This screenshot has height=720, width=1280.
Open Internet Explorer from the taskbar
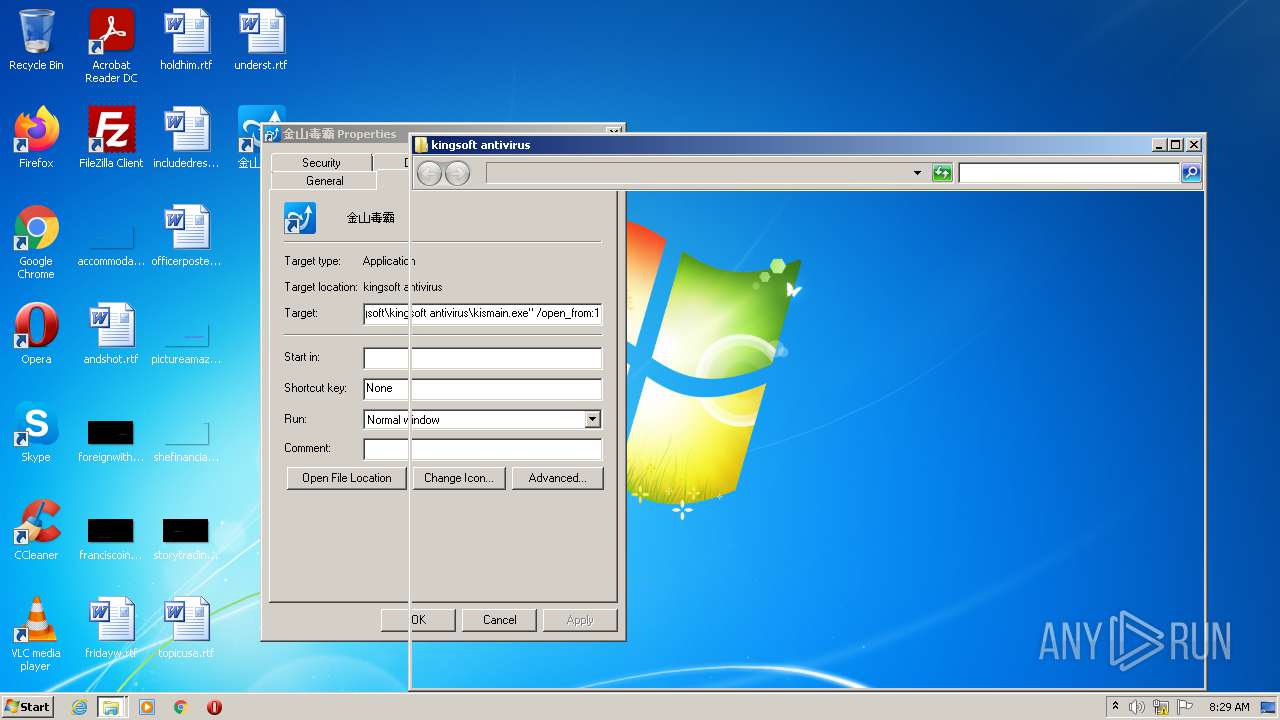tap(79, 707)
